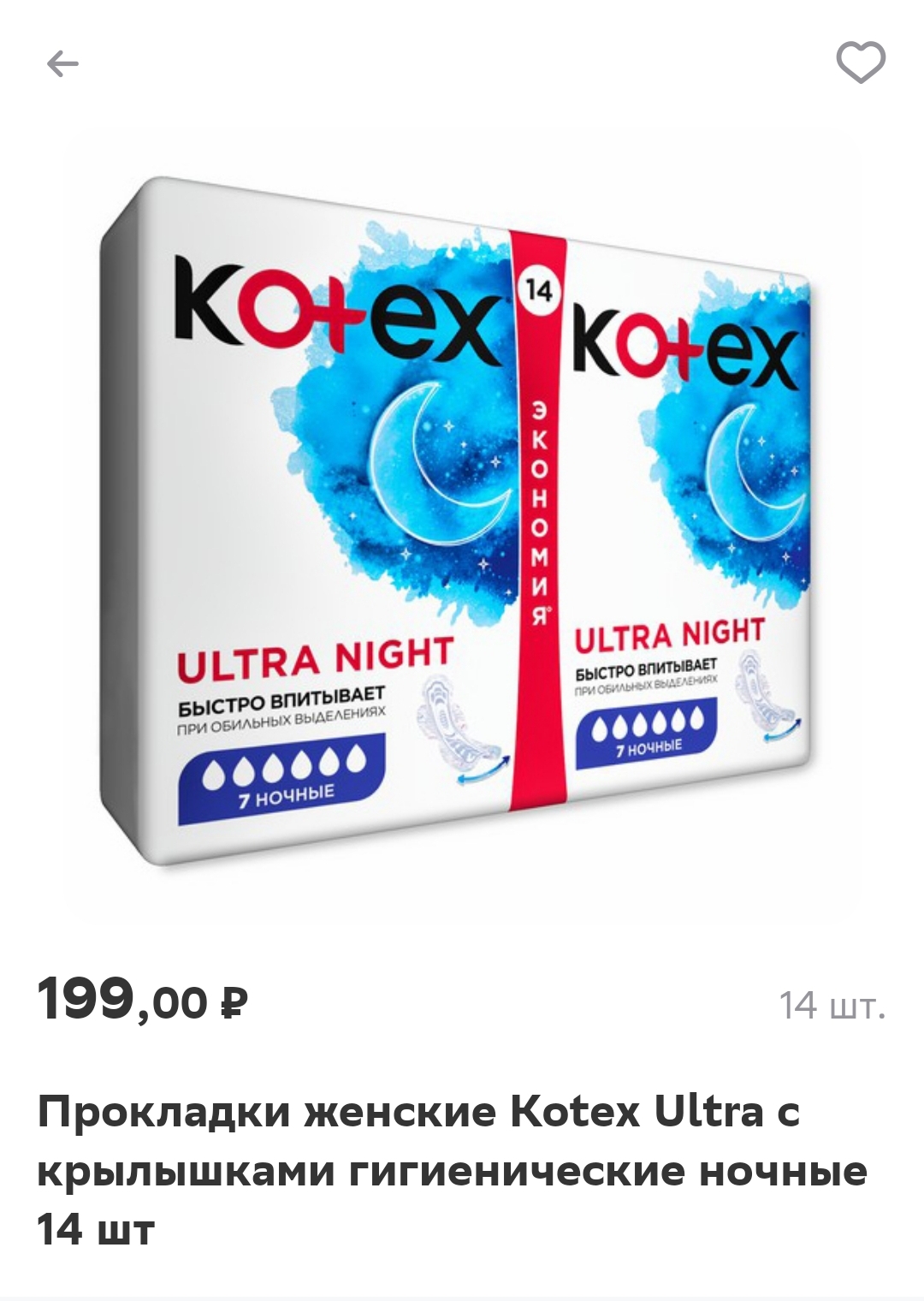Open the Kotex Ultra Night product photo

point(461,521)
